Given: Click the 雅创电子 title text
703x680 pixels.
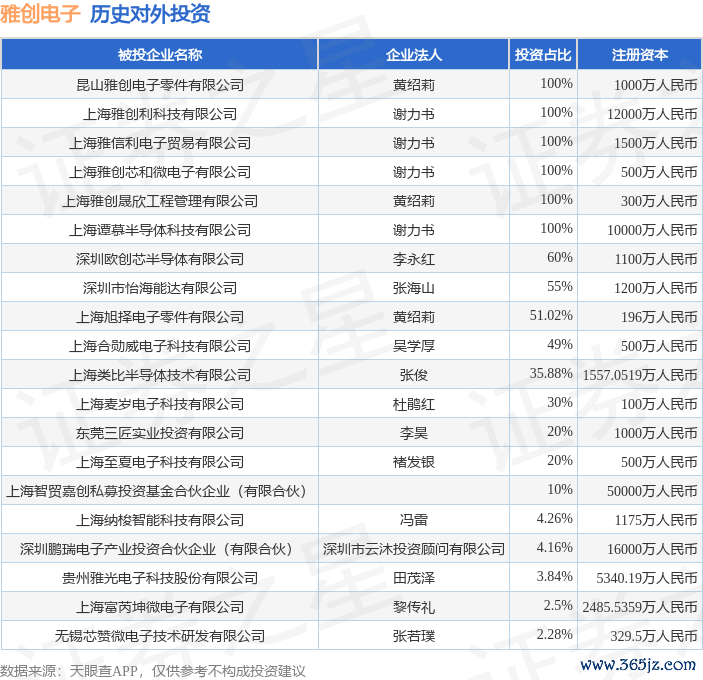Looking at the screenshot, I should pyautogui.click(x=40, y=14).
